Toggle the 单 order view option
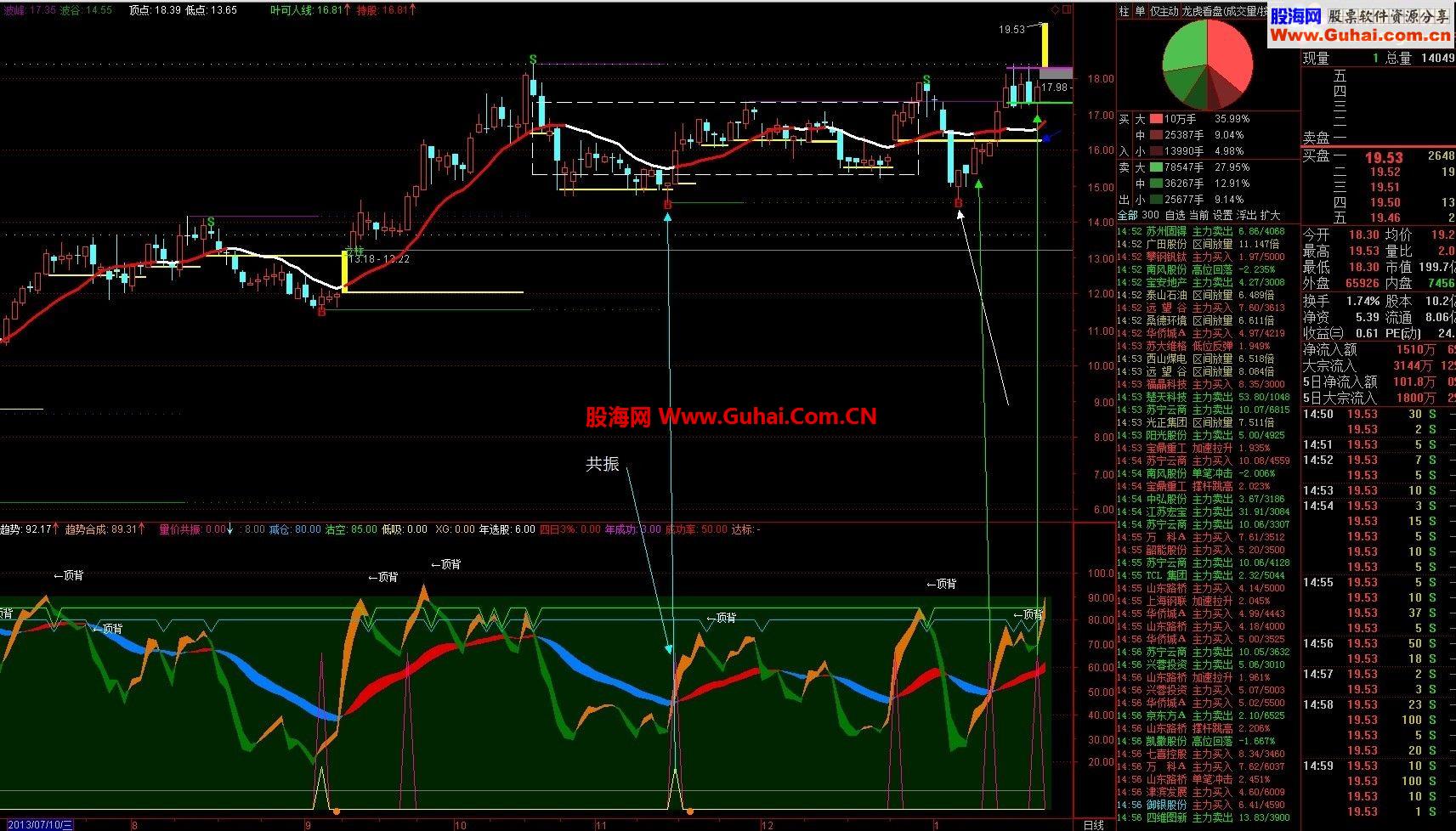This screenshot has width=1456, height=831. tap(1140, 12)
